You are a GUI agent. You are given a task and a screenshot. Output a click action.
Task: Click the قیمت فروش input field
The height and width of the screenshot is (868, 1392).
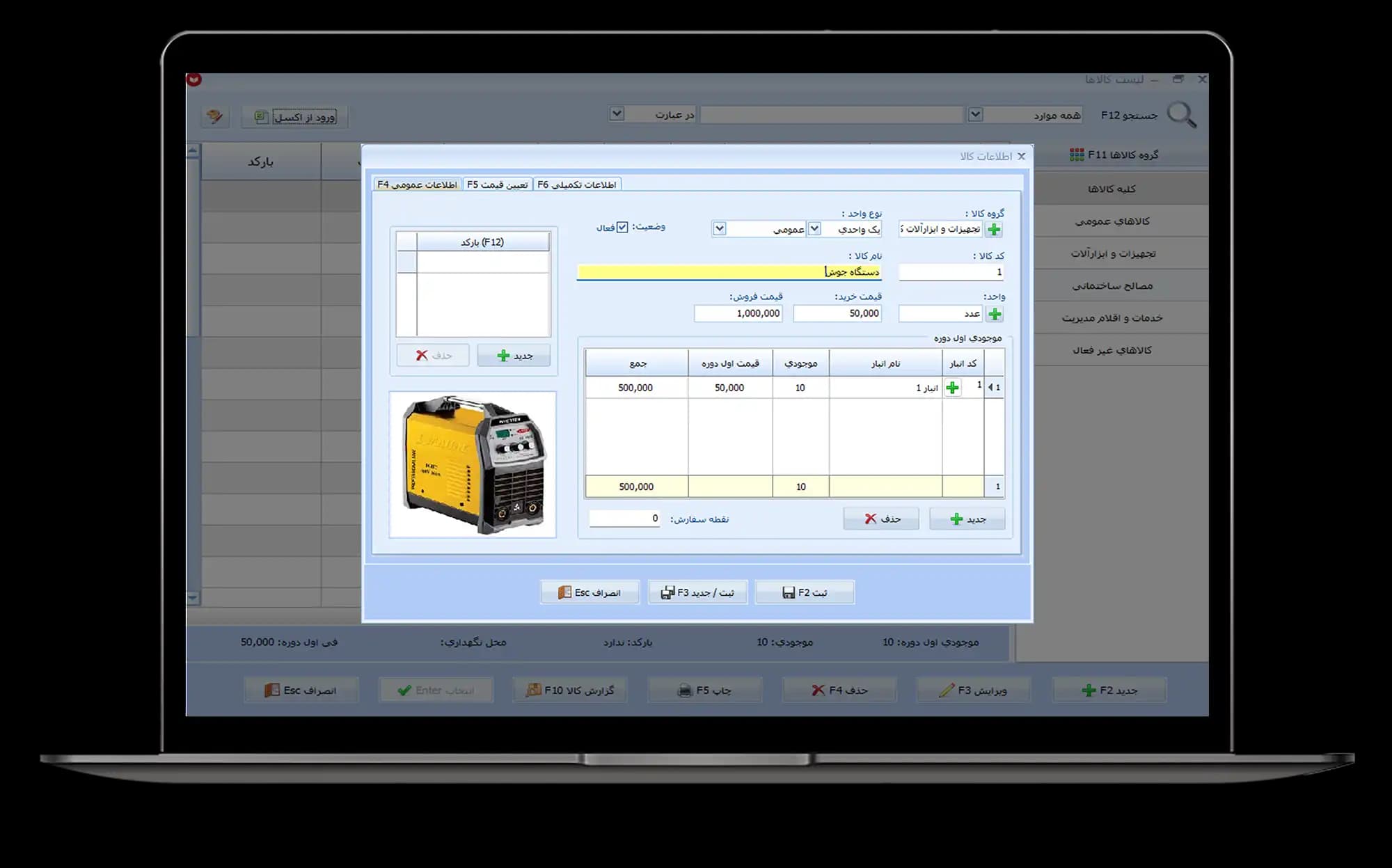(x=738, y=313)
